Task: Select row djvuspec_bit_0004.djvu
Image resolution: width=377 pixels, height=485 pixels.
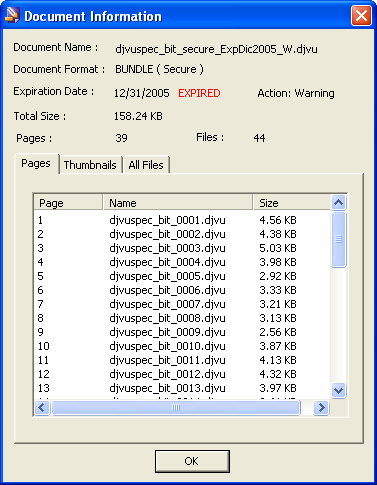Action: (x=182, y=262)
